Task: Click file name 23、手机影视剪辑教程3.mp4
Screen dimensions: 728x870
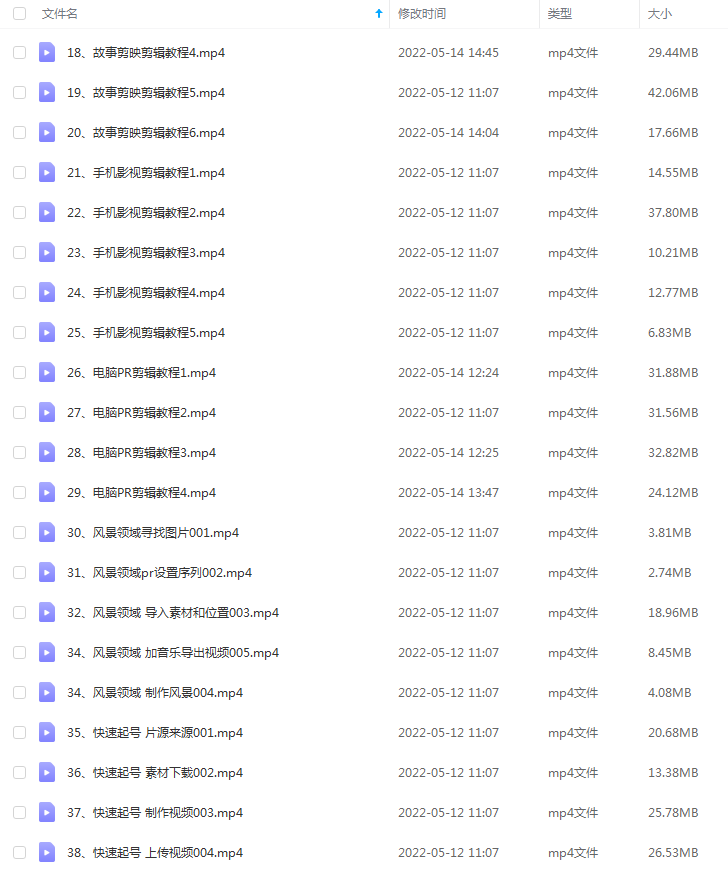Action: (x=146, y=252)
